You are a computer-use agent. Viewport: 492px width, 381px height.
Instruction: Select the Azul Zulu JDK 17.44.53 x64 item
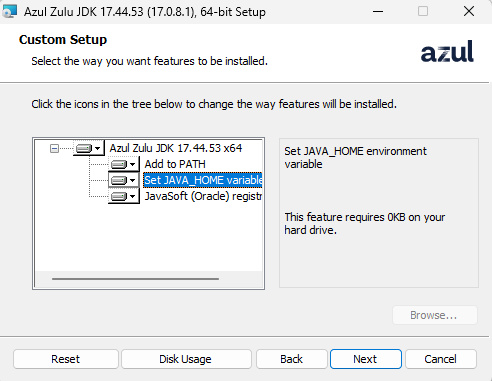pyautogui.click(x=176, y=148)
